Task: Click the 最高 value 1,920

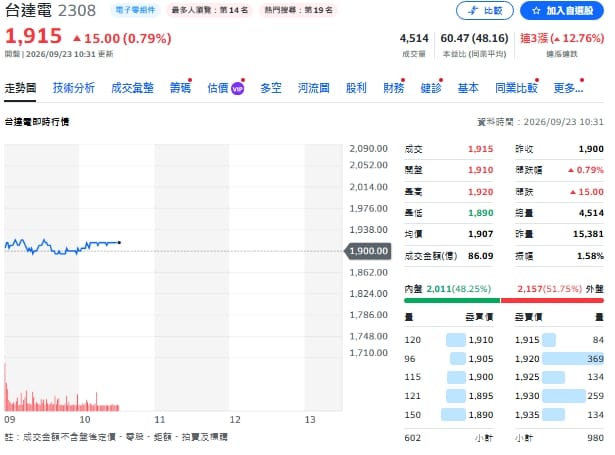Action: pos(480,192)
